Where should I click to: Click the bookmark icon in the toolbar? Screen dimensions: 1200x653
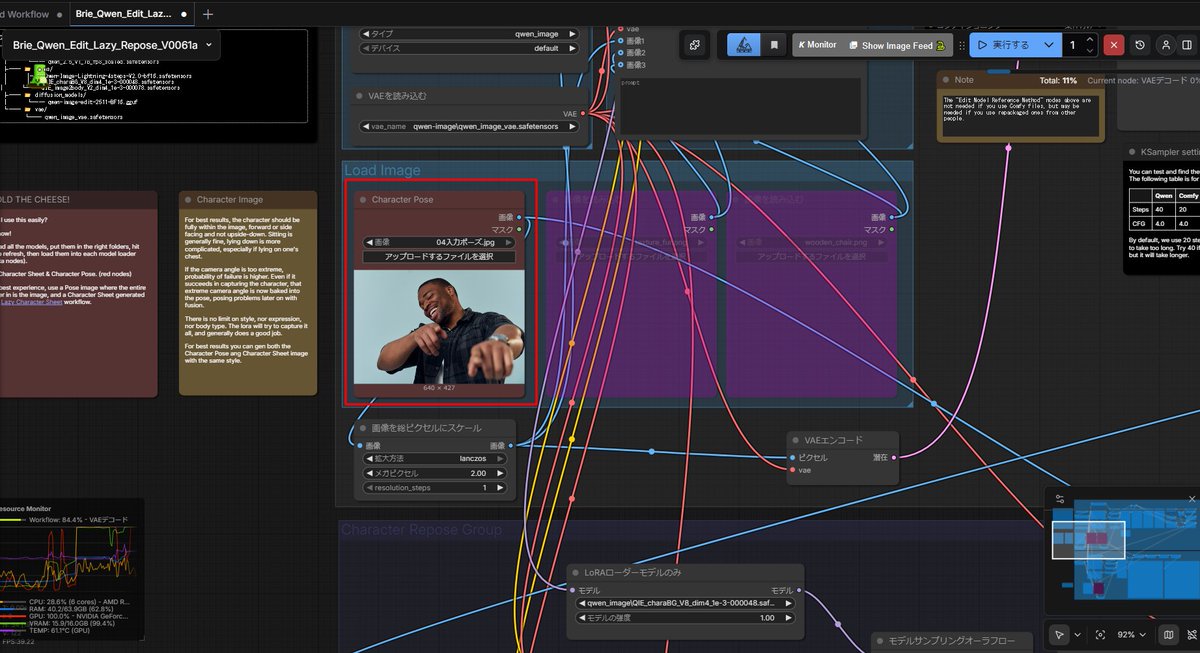point(774,45)
